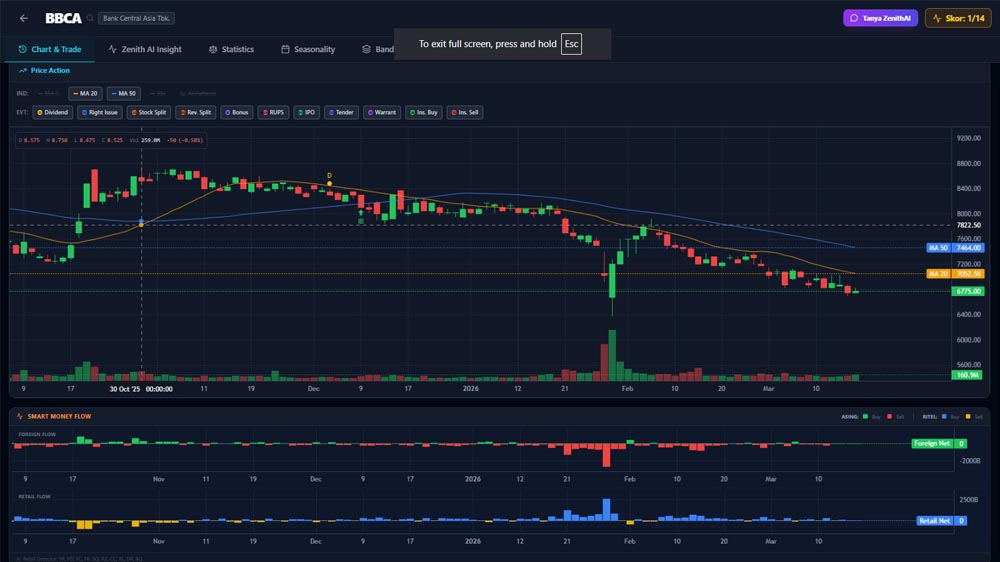The image size is (1000, 562).
Task: Click the SMART MONEY FLOW heading
Action: click(59, 416)
